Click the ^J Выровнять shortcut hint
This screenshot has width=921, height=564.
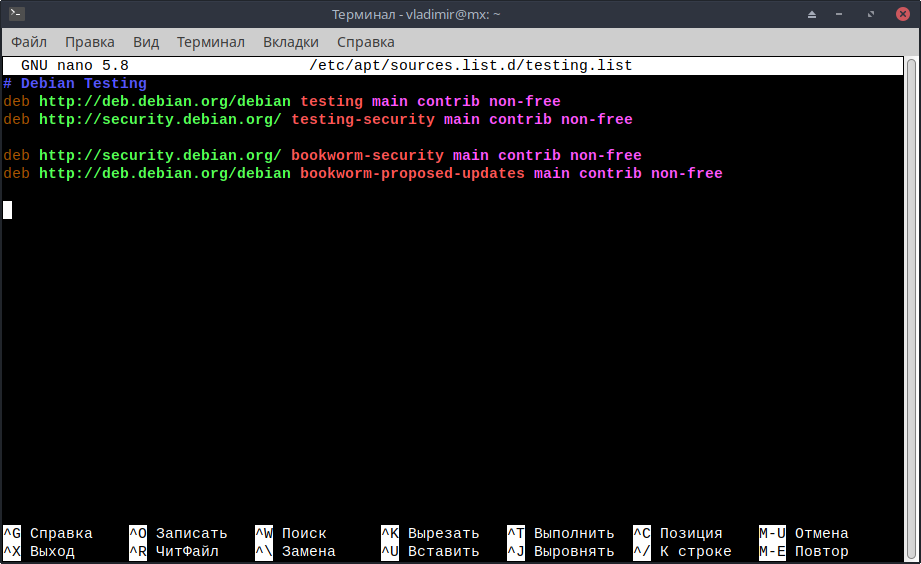(561, 552)
